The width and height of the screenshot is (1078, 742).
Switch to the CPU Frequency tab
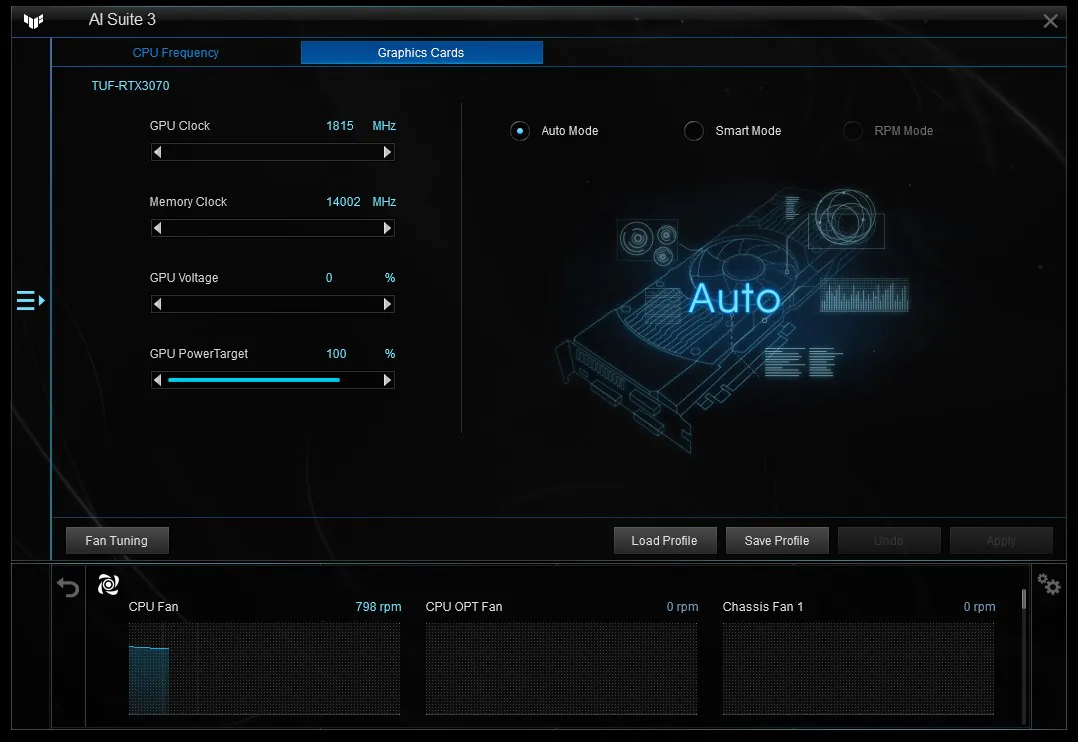[x=175, y=53]
